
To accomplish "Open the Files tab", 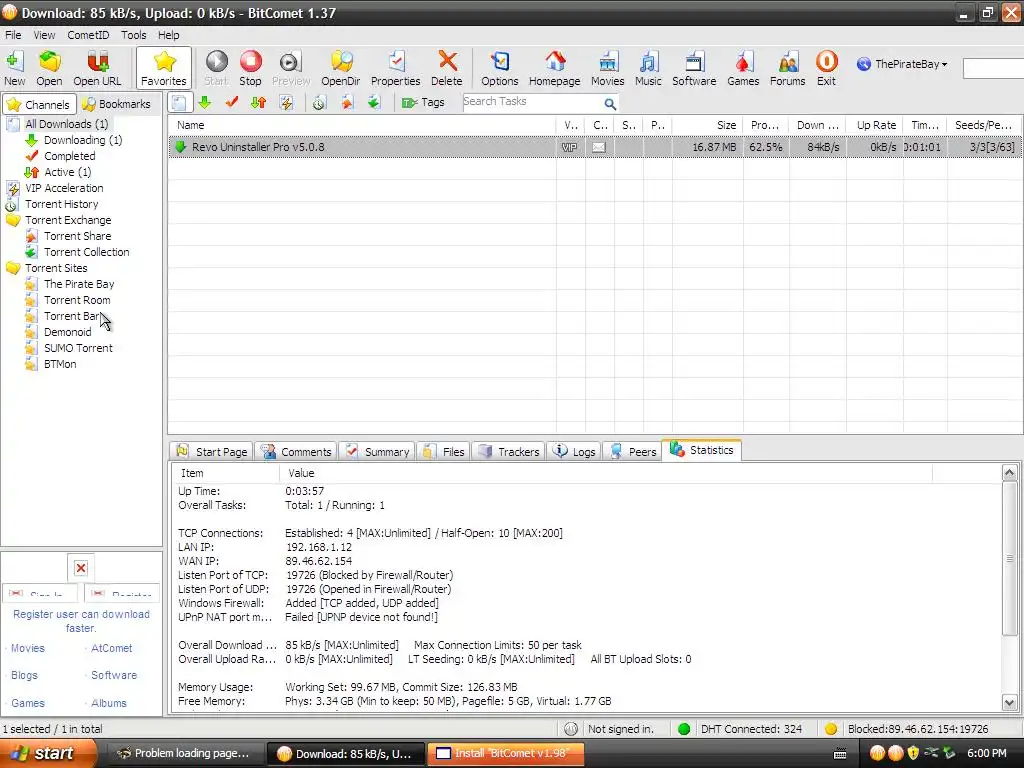I will [443, 452].
